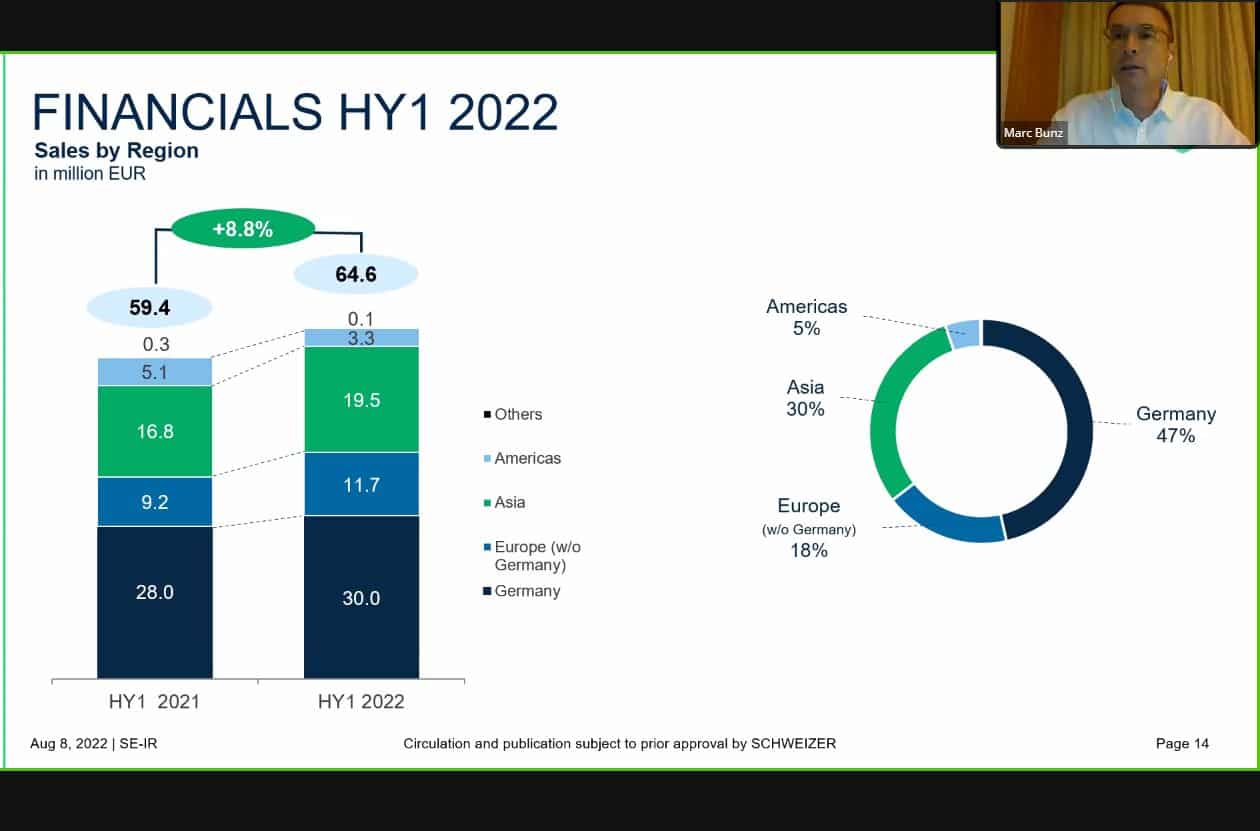This screenshot has width=1260, height=831.
Task: Click the Europe 11.7 bar segment
Action: 361,484
